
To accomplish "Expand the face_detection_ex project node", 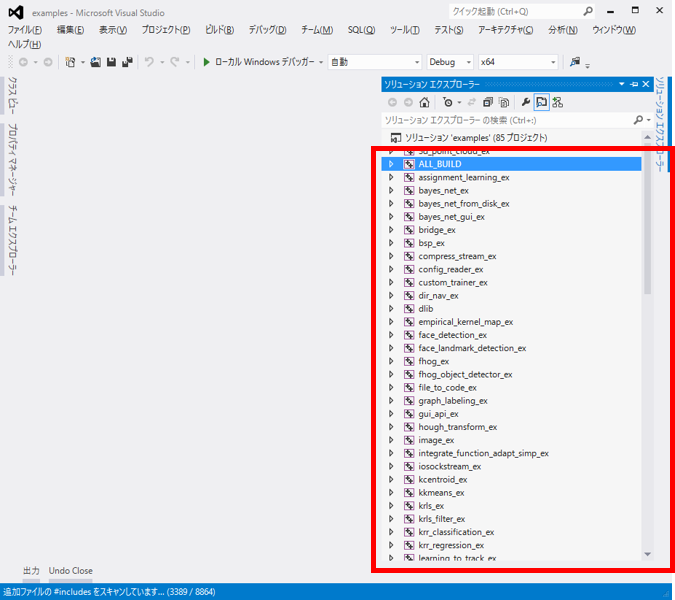I will click(x=391, y=335).
